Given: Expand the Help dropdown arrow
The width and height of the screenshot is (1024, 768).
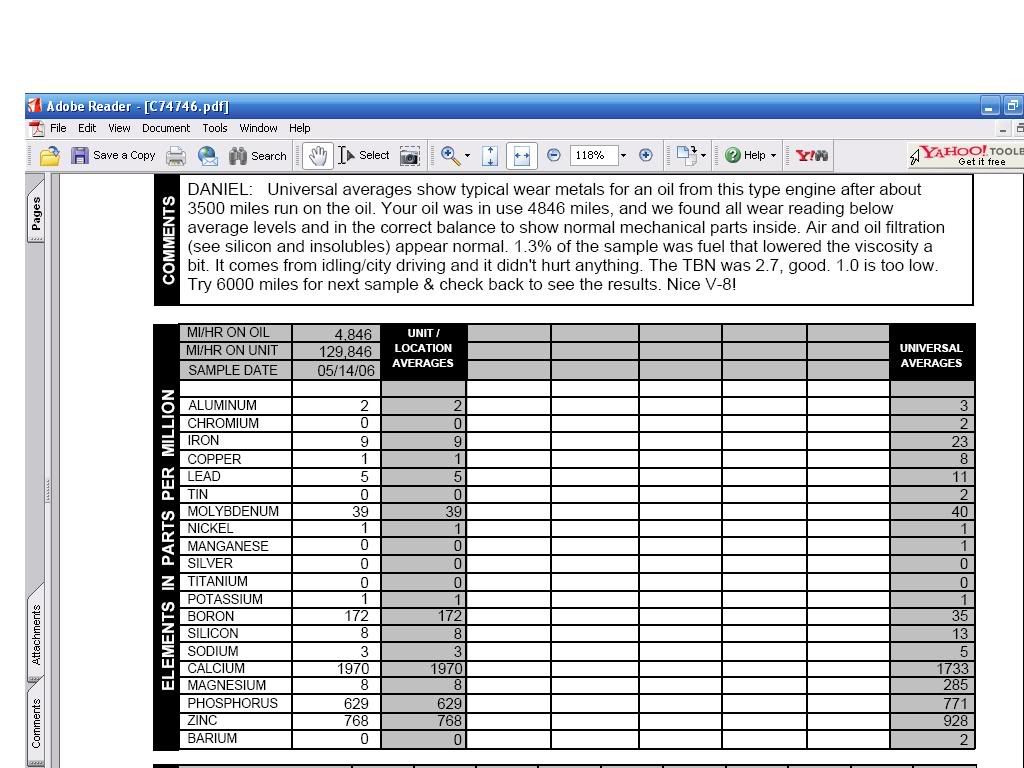Looking at the screenshot, I should coord(773,155).
